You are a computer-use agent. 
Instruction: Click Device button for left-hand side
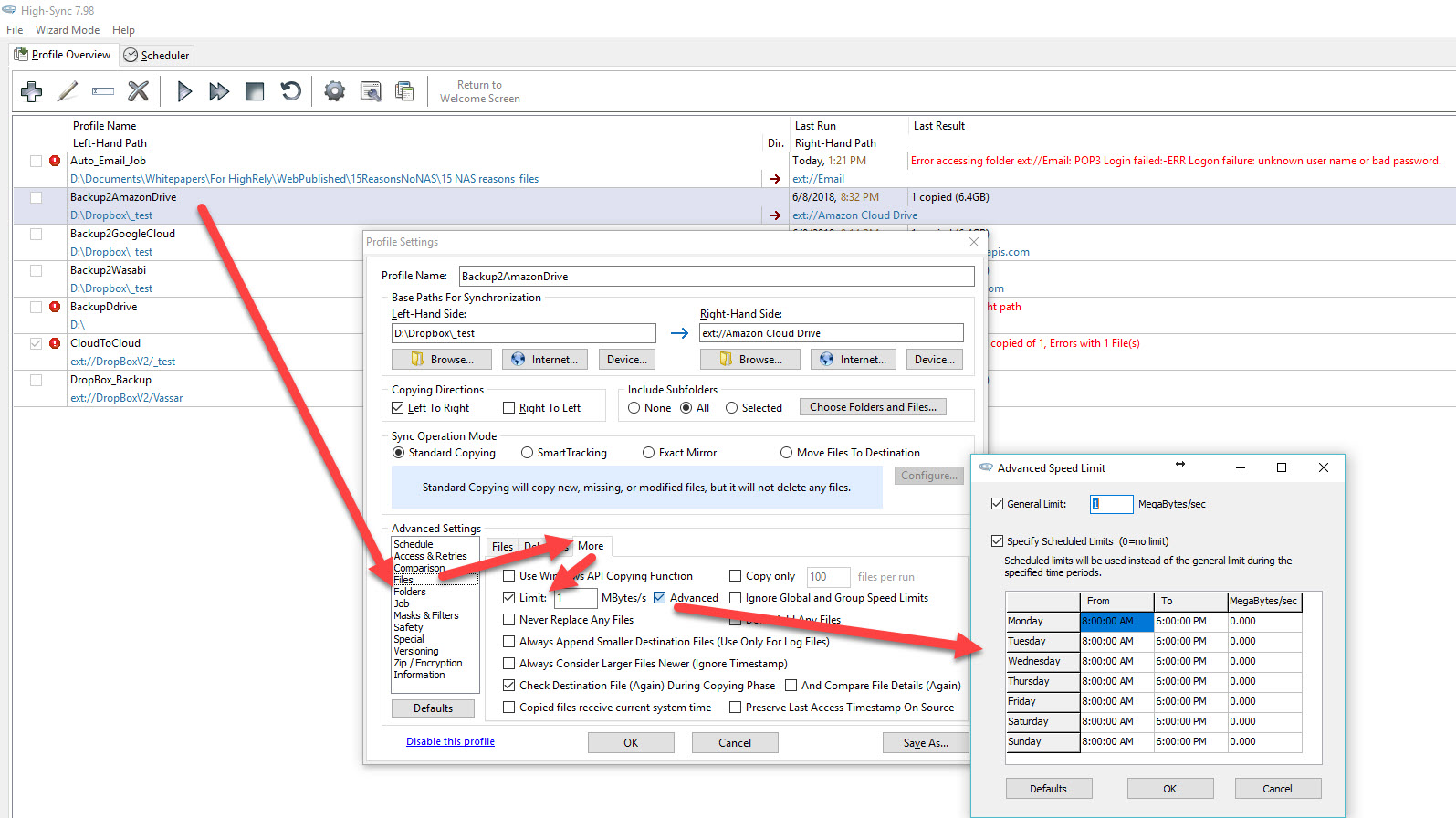click(x=627, y=360)
